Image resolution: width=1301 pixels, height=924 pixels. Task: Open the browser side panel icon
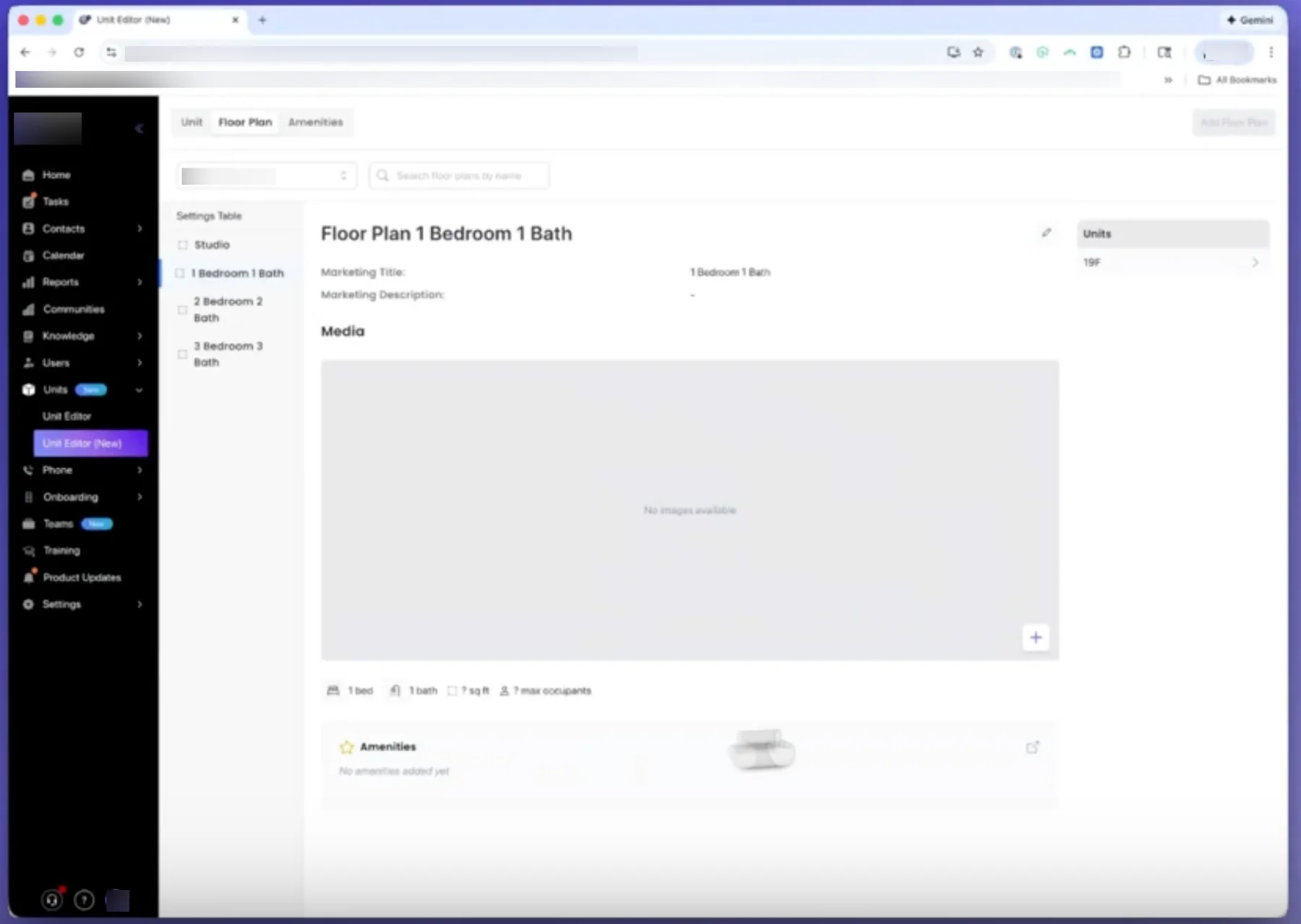click(1164, 52)
